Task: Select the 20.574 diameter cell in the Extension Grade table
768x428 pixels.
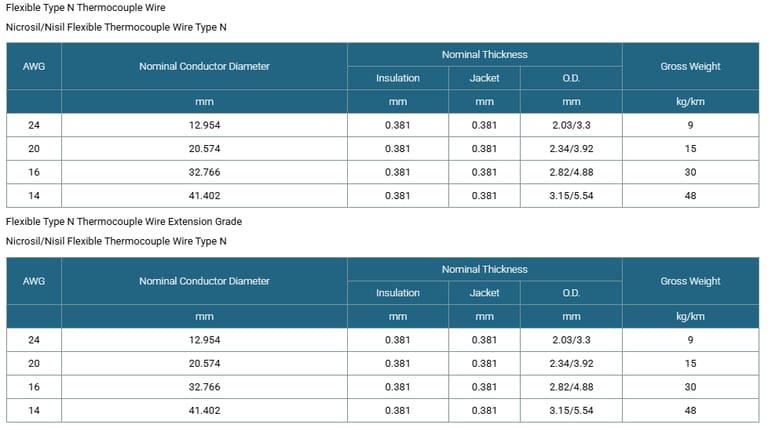Action: coord(204,363)
